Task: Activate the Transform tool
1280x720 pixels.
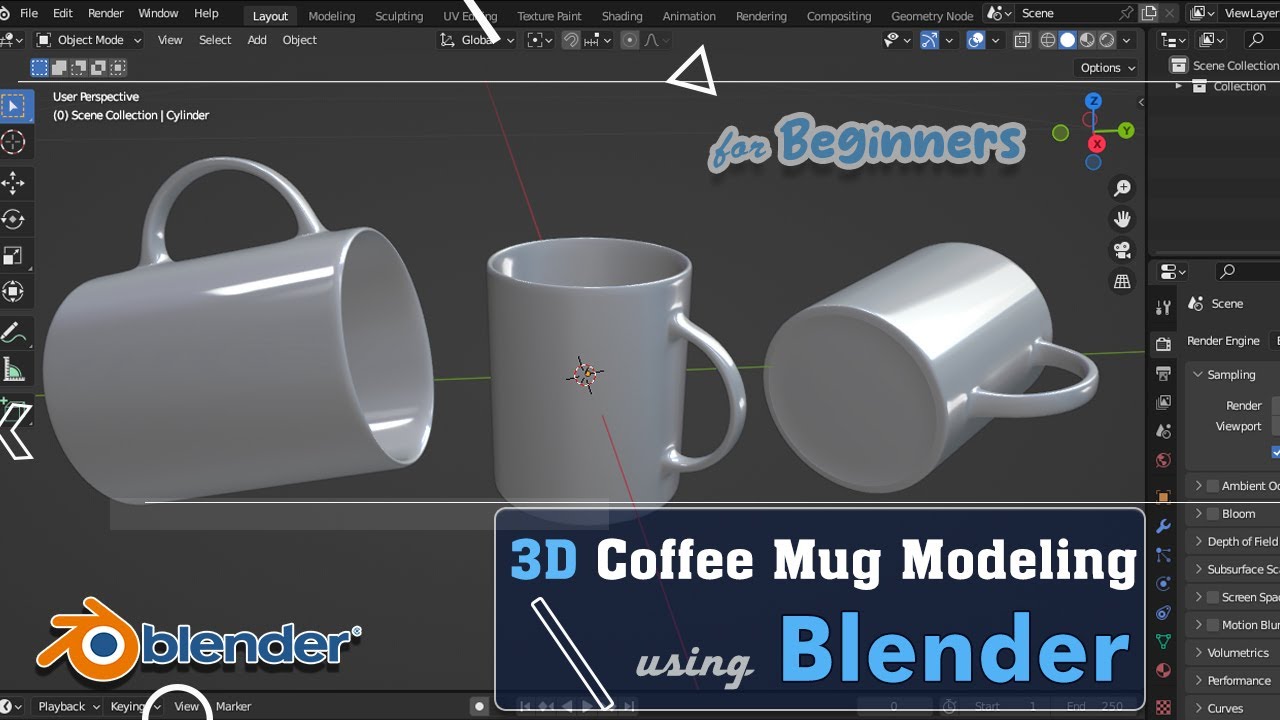Action: click(x=14, y=291)
